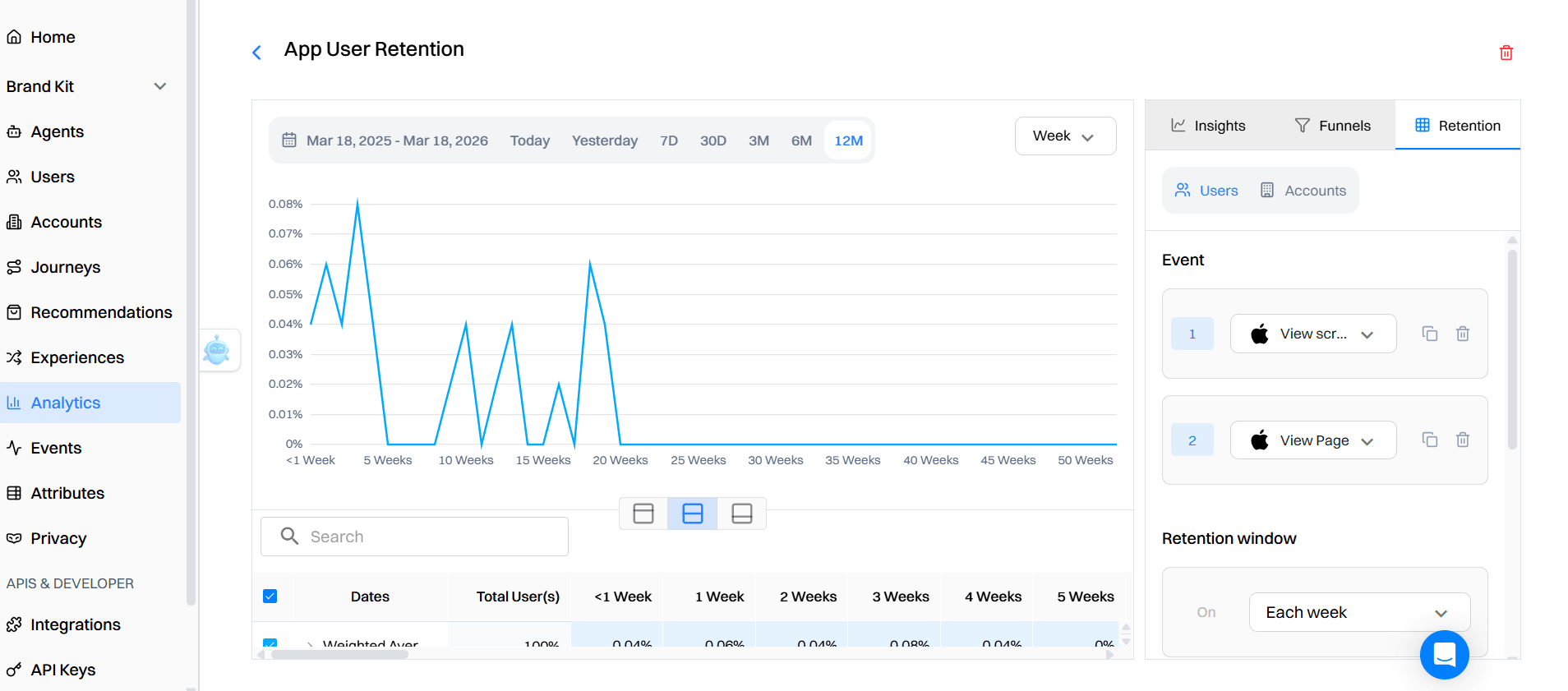This screenshot has width=1568, height=691.
Task: Click the table horizontal scrollbar
Action: [339, 655]
